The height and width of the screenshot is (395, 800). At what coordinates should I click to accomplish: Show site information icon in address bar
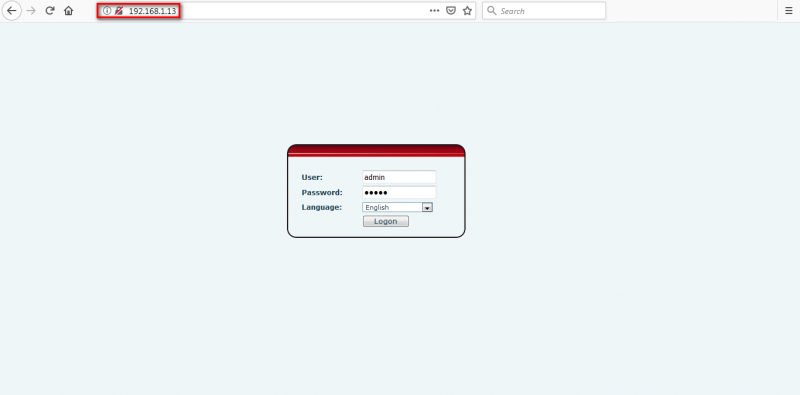coord(107,11)
